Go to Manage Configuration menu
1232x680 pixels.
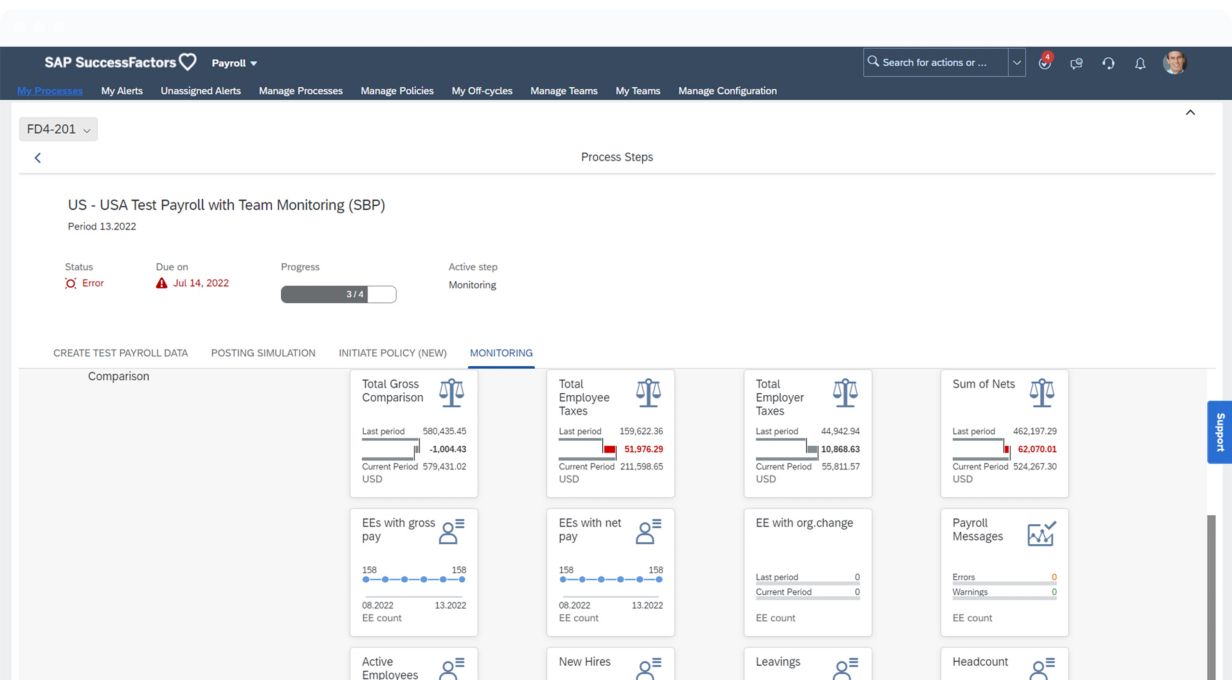pos(727,91)
